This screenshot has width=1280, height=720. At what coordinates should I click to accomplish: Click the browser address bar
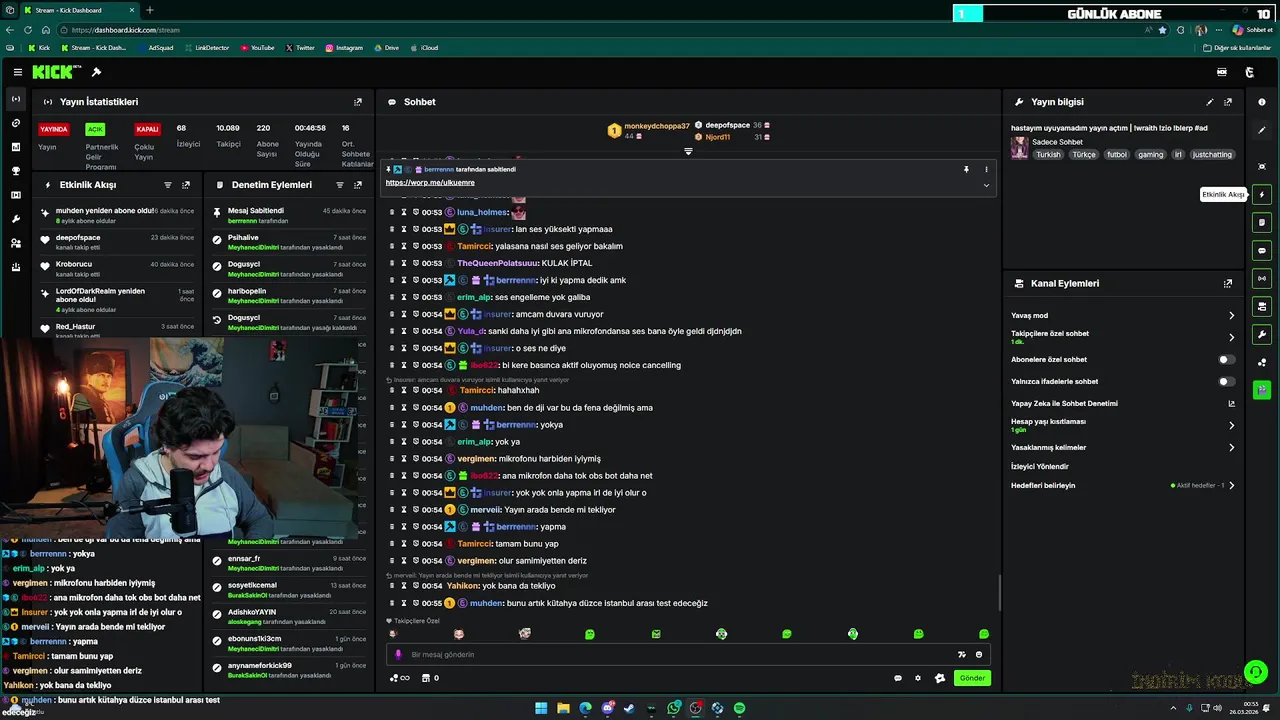click(x=600, y=30)
